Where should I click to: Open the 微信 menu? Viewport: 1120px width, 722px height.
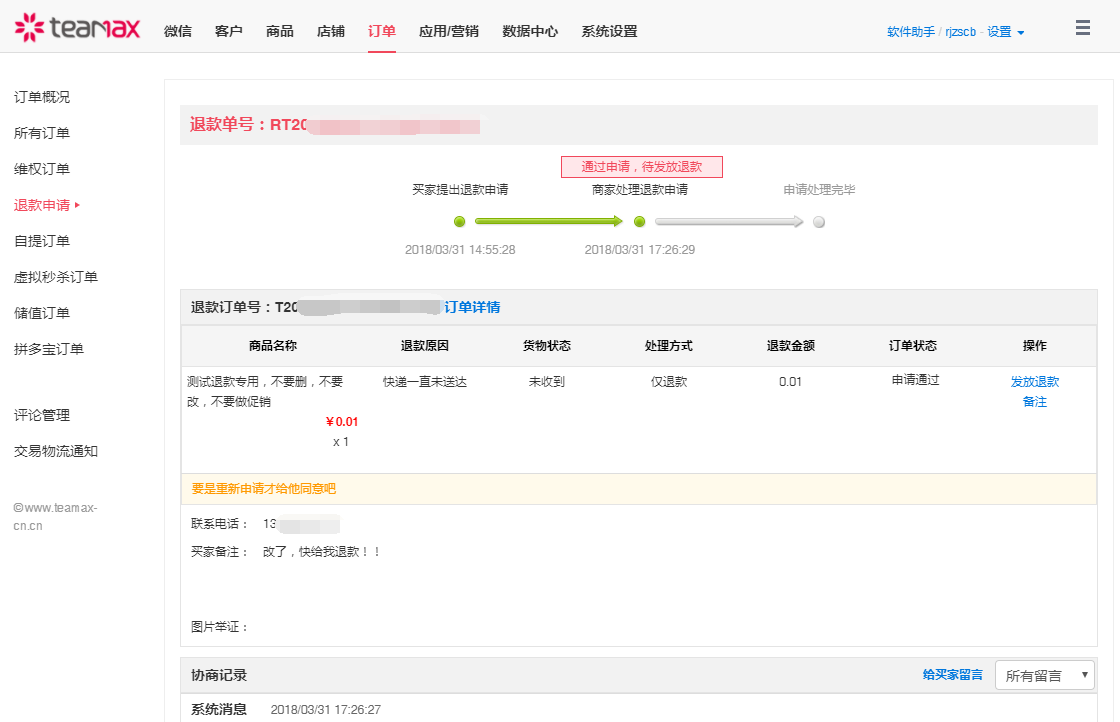(x=178, y=31)
